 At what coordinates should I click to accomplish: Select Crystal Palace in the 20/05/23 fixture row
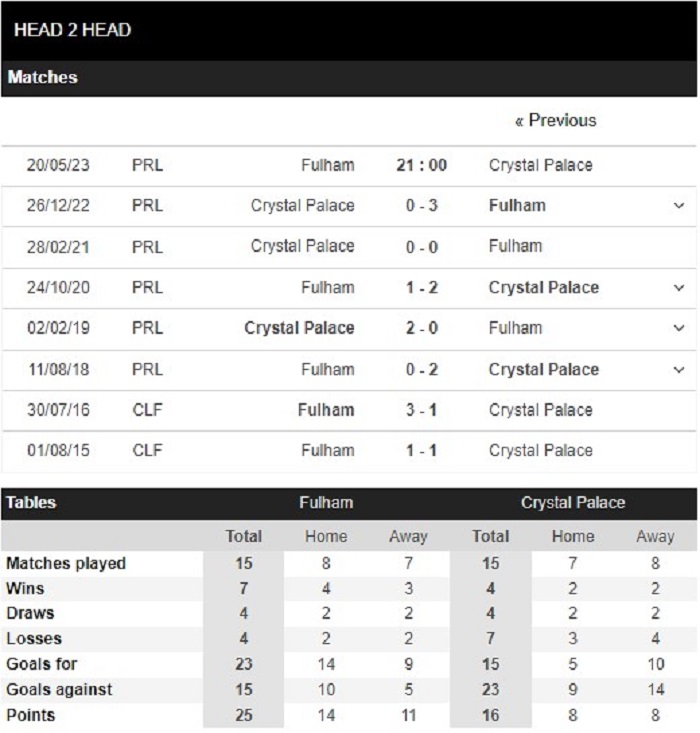[541, 165]
